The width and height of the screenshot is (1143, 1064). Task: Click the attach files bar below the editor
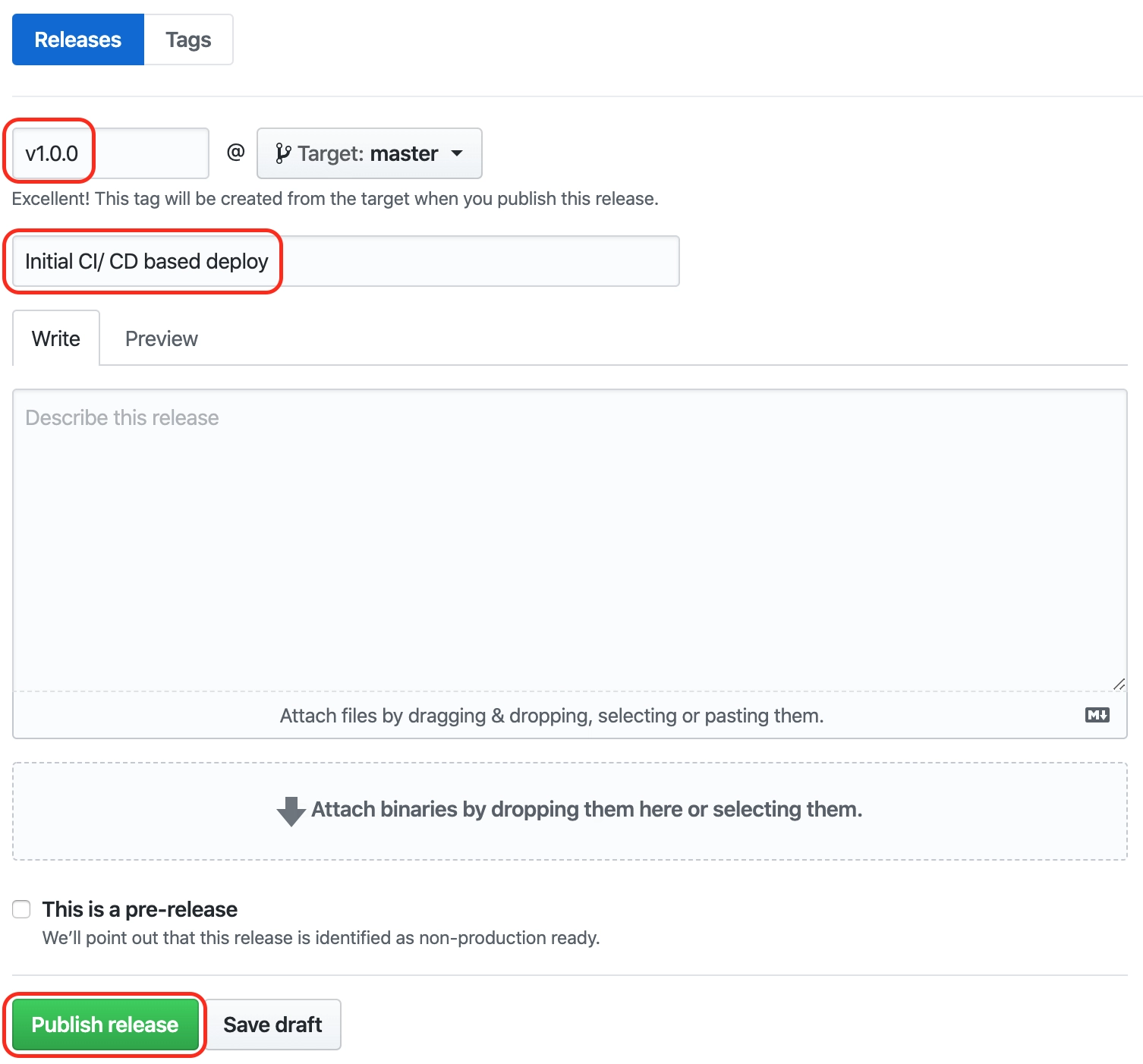550,714
